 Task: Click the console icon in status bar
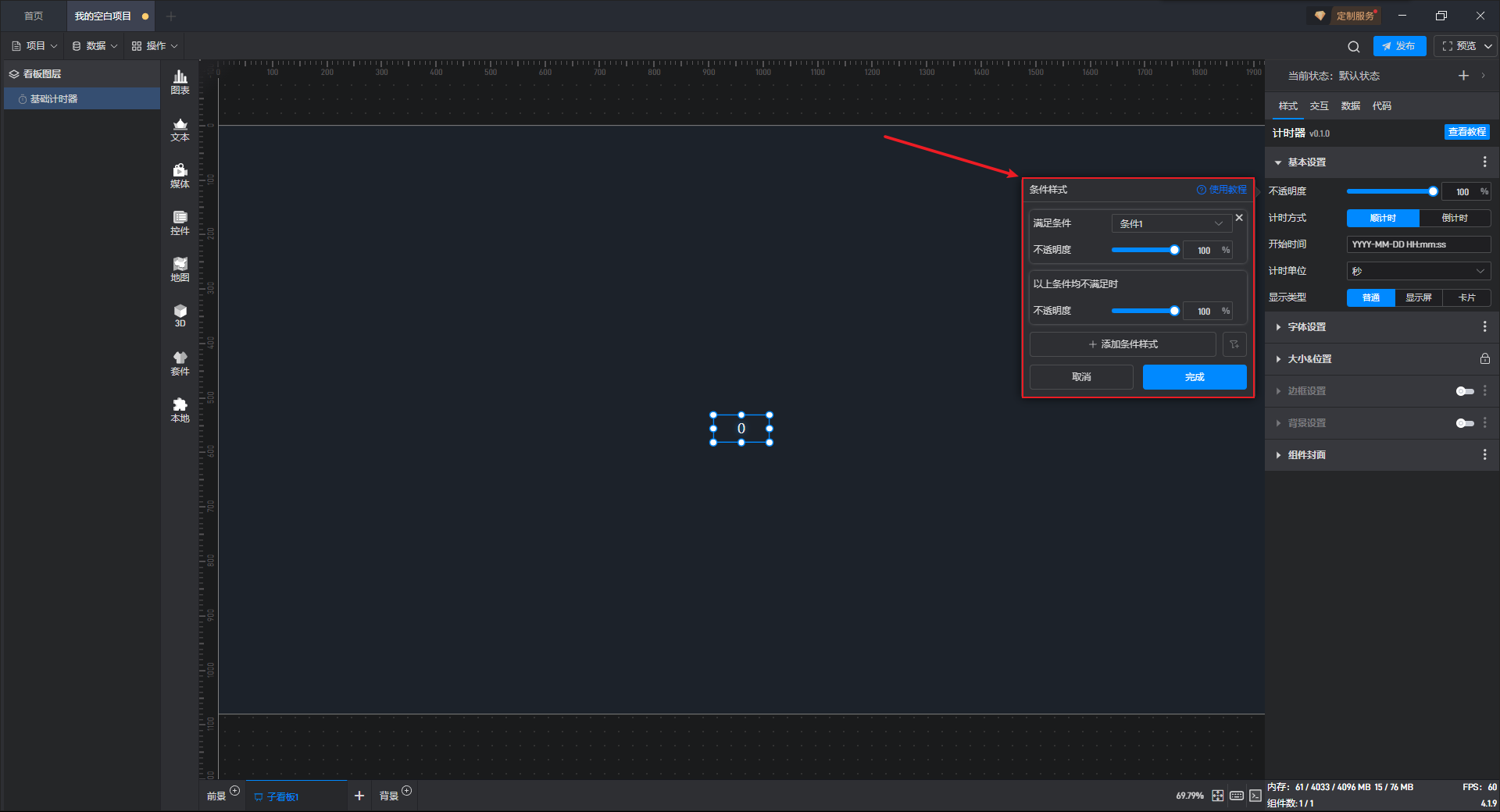1255,796
